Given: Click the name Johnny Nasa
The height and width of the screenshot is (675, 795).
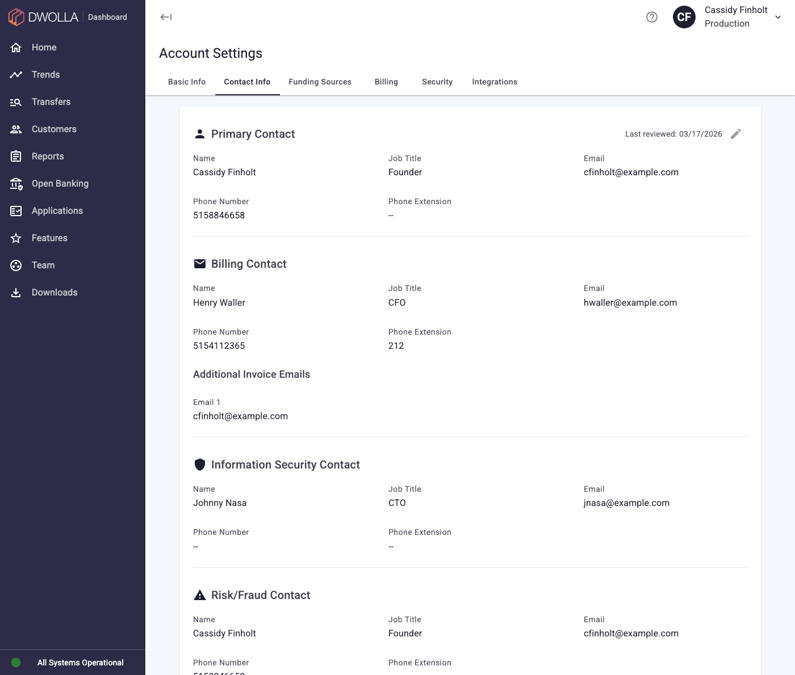Looking at the screenshot, I should coord(220,503).
